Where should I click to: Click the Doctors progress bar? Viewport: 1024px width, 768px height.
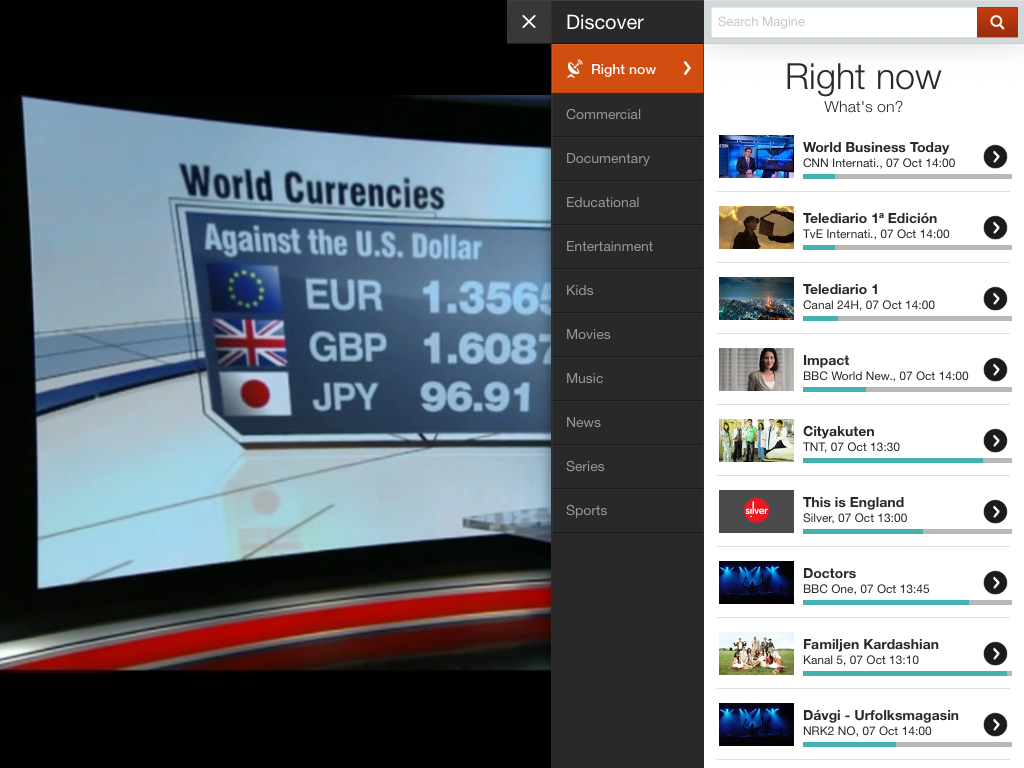(x=907, y=602)
